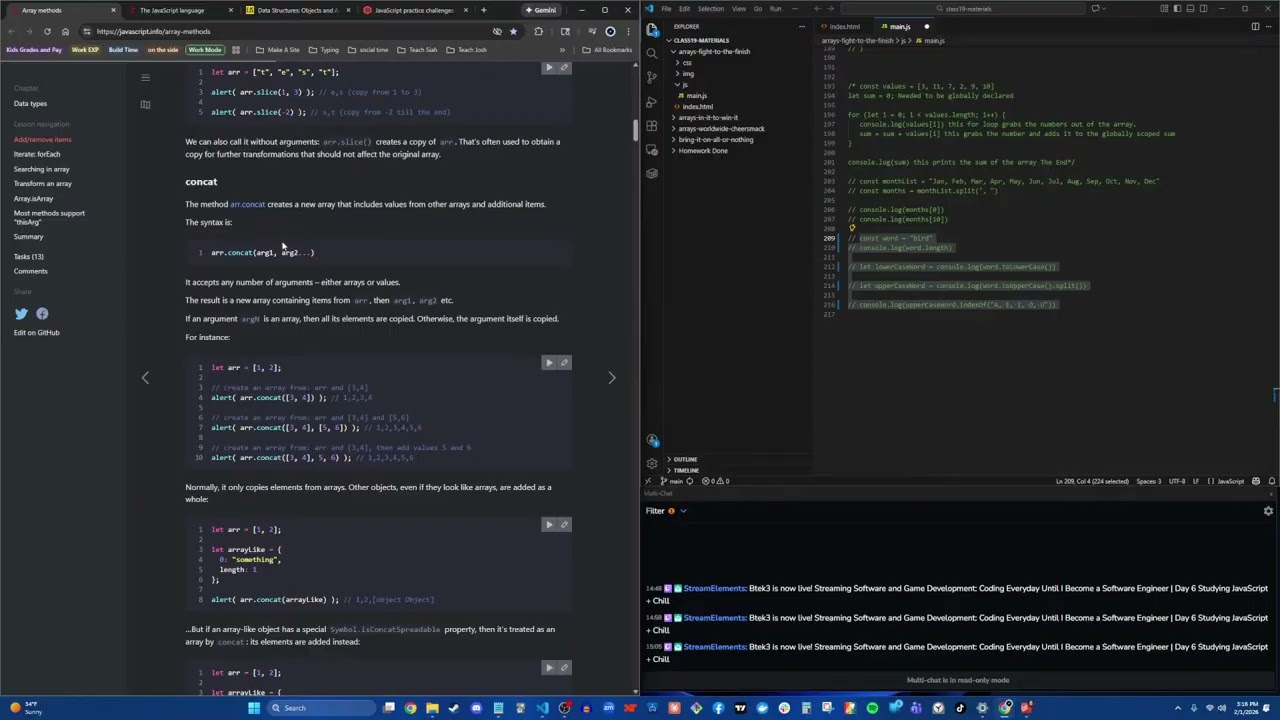The width and height of the screenshot is (1280, 720).
Task: Switch to index.html editor tab
Action: click(x=844, y=27)
